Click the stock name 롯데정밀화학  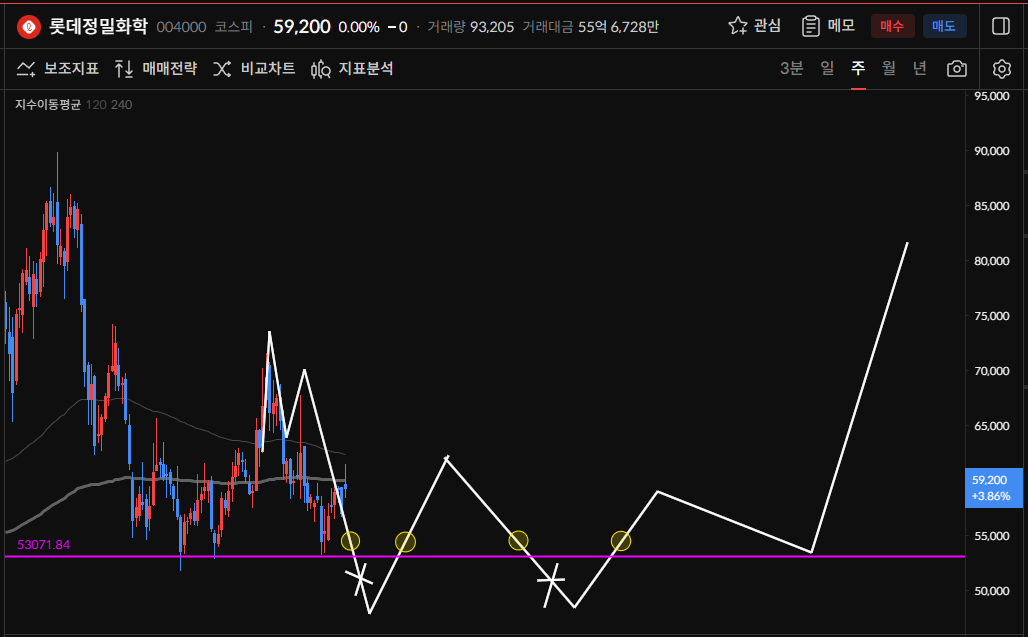click(x=99, y=26)
